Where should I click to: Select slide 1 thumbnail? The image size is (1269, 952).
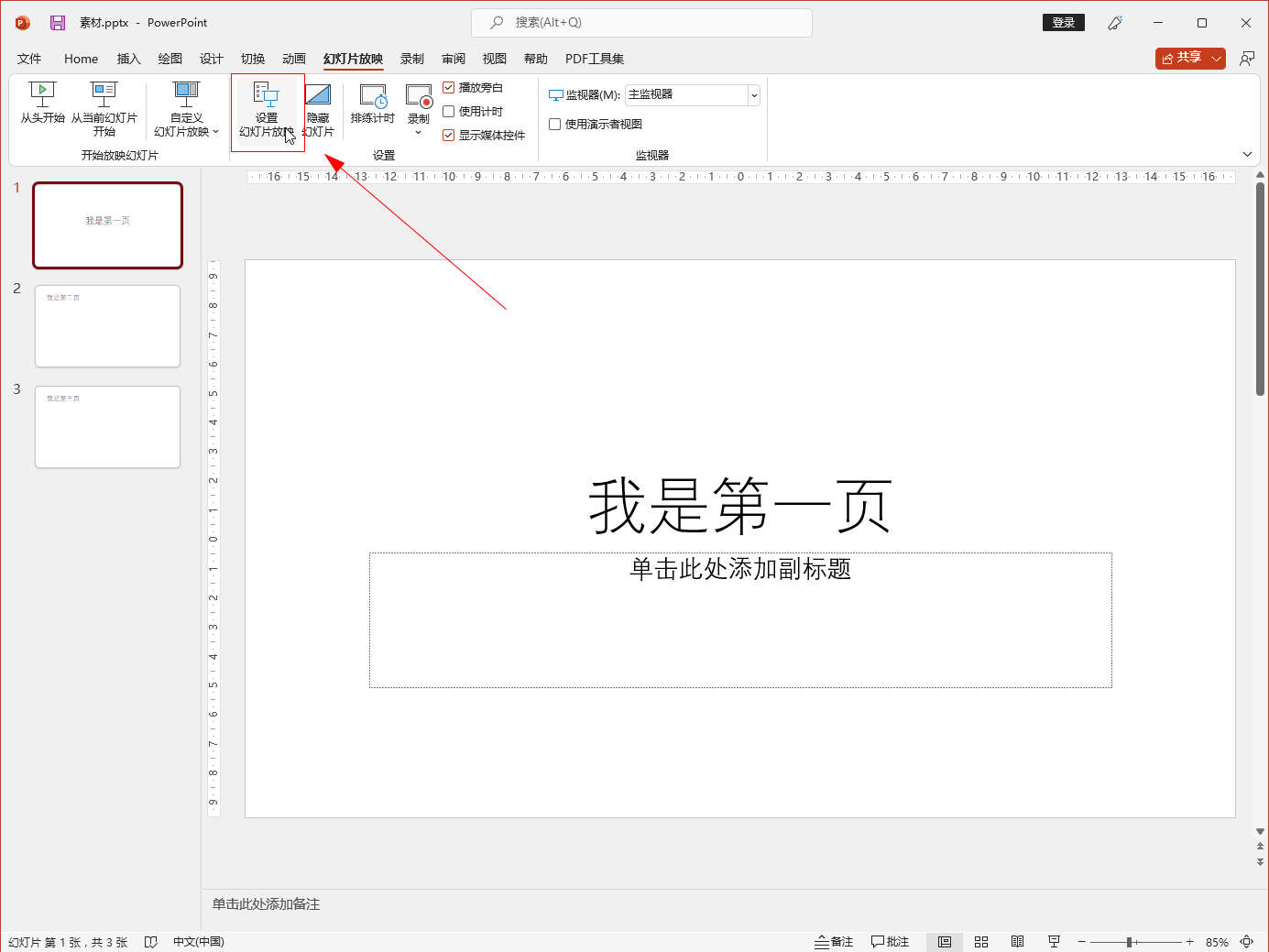click(x=108, y=225)
